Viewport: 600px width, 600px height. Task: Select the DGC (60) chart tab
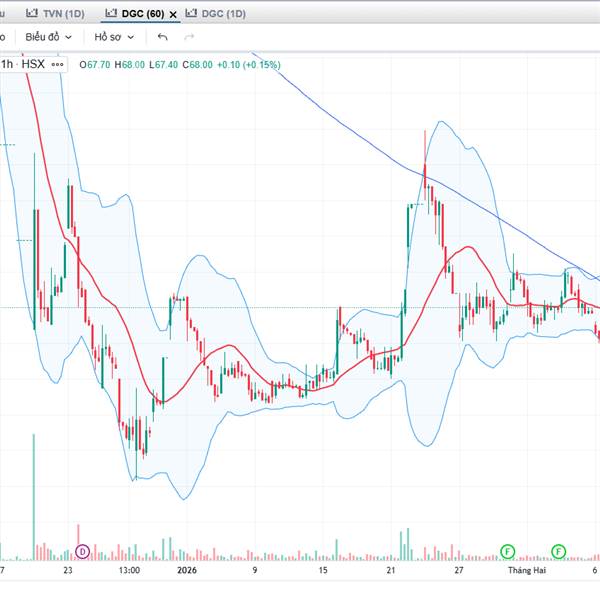point(135,14)
